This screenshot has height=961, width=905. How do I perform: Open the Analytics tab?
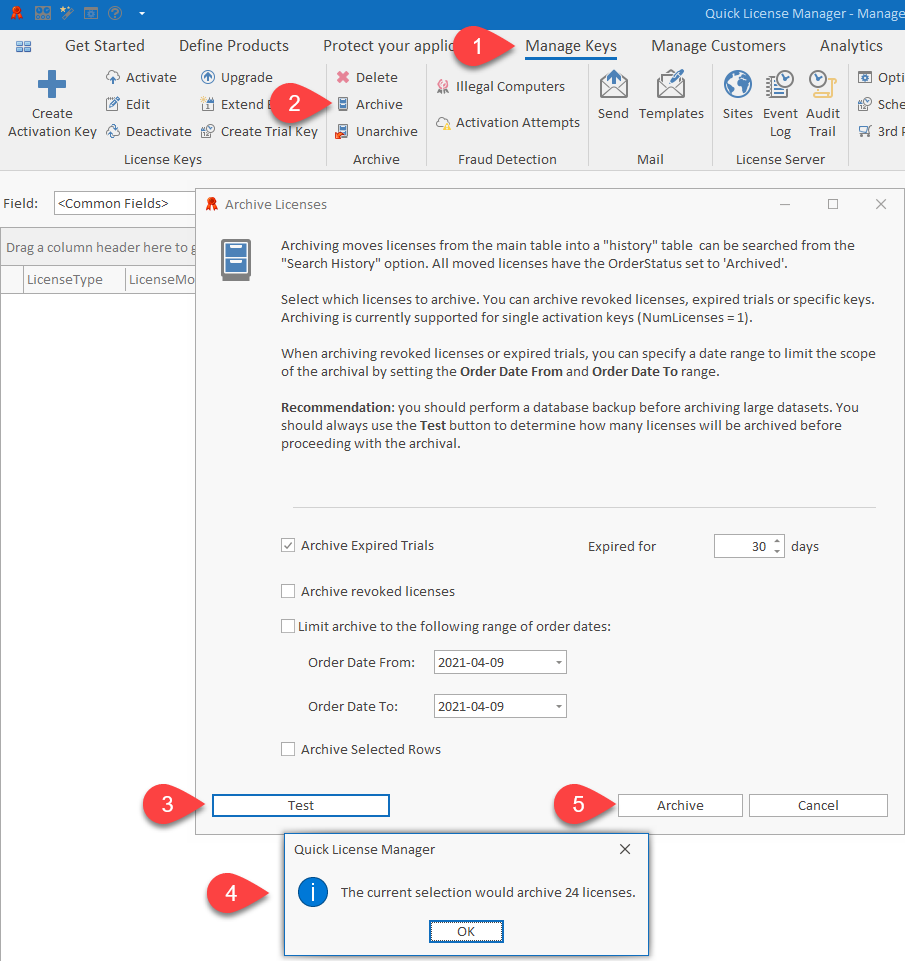tap(851, 46)
